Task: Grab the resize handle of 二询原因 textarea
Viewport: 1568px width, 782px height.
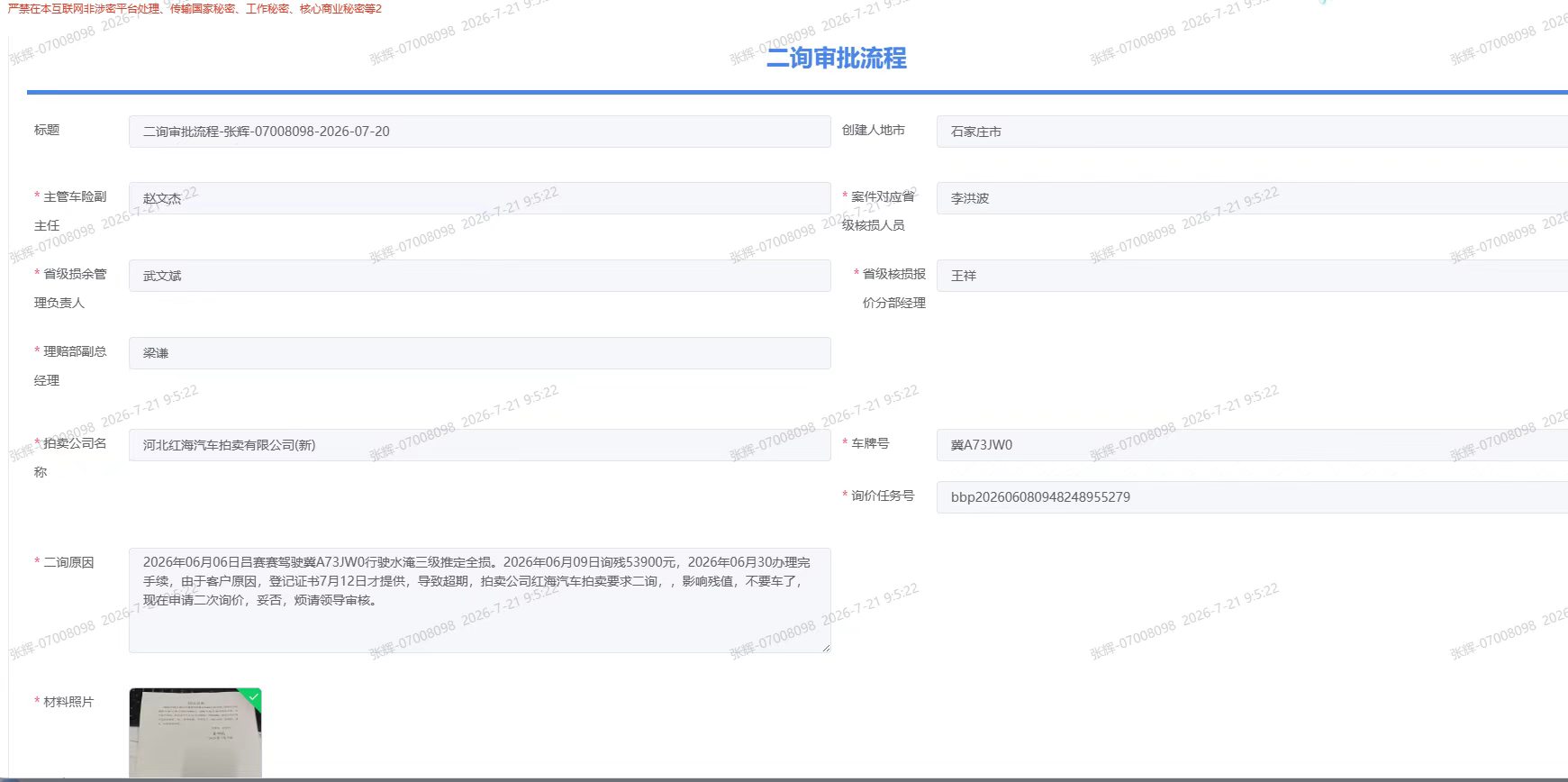Action: pos(825,647)
